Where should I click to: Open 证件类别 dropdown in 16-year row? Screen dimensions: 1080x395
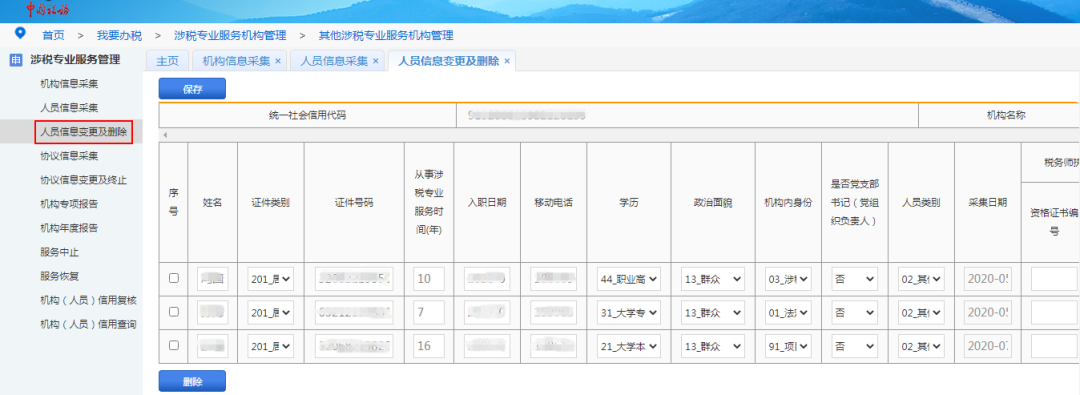271,346
